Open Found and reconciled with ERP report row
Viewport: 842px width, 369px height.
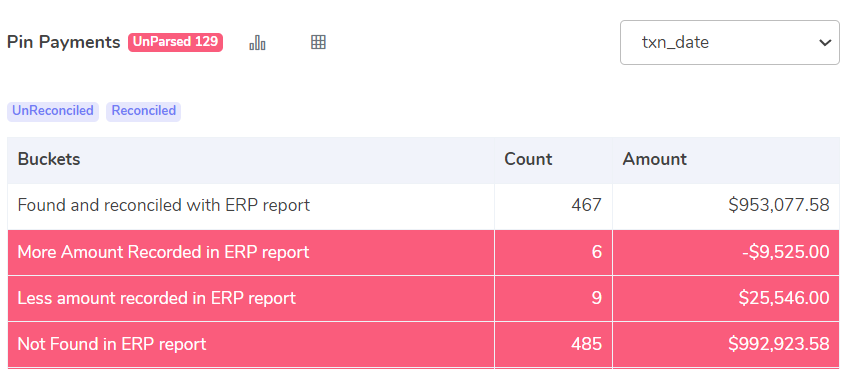[423, 205]
